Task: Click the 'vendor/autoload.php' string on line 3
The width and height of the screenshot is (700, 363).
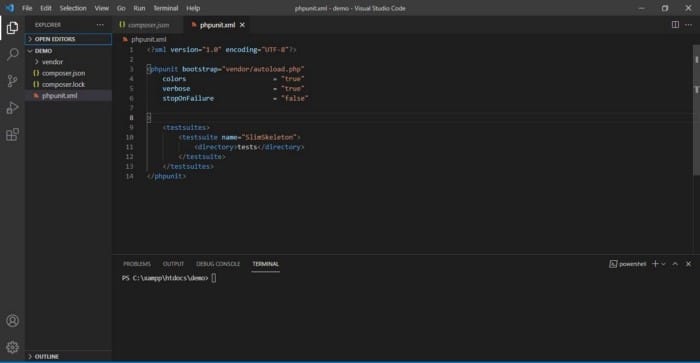Action: point(263,69)
